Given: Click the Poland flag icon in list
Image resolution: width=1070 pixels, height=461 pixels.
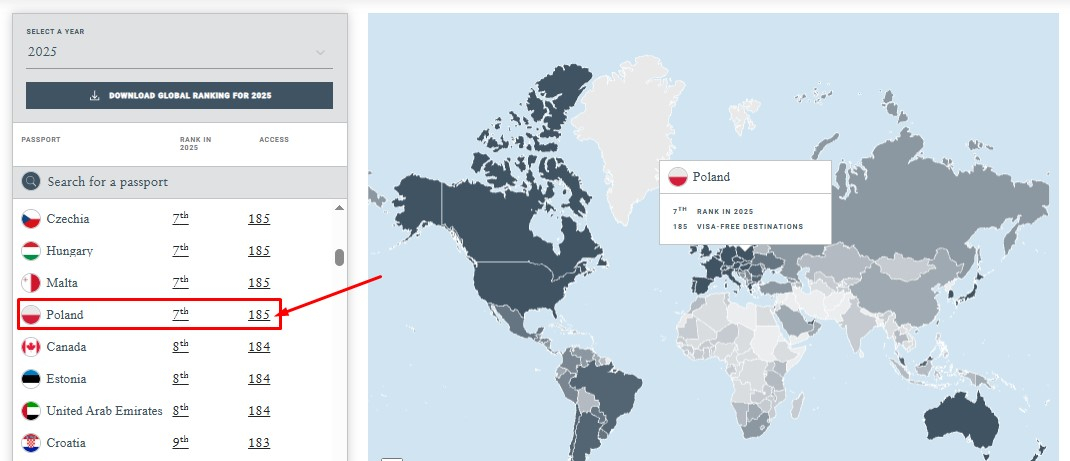Looking at the screenshot, I should [x=31, y=315].
